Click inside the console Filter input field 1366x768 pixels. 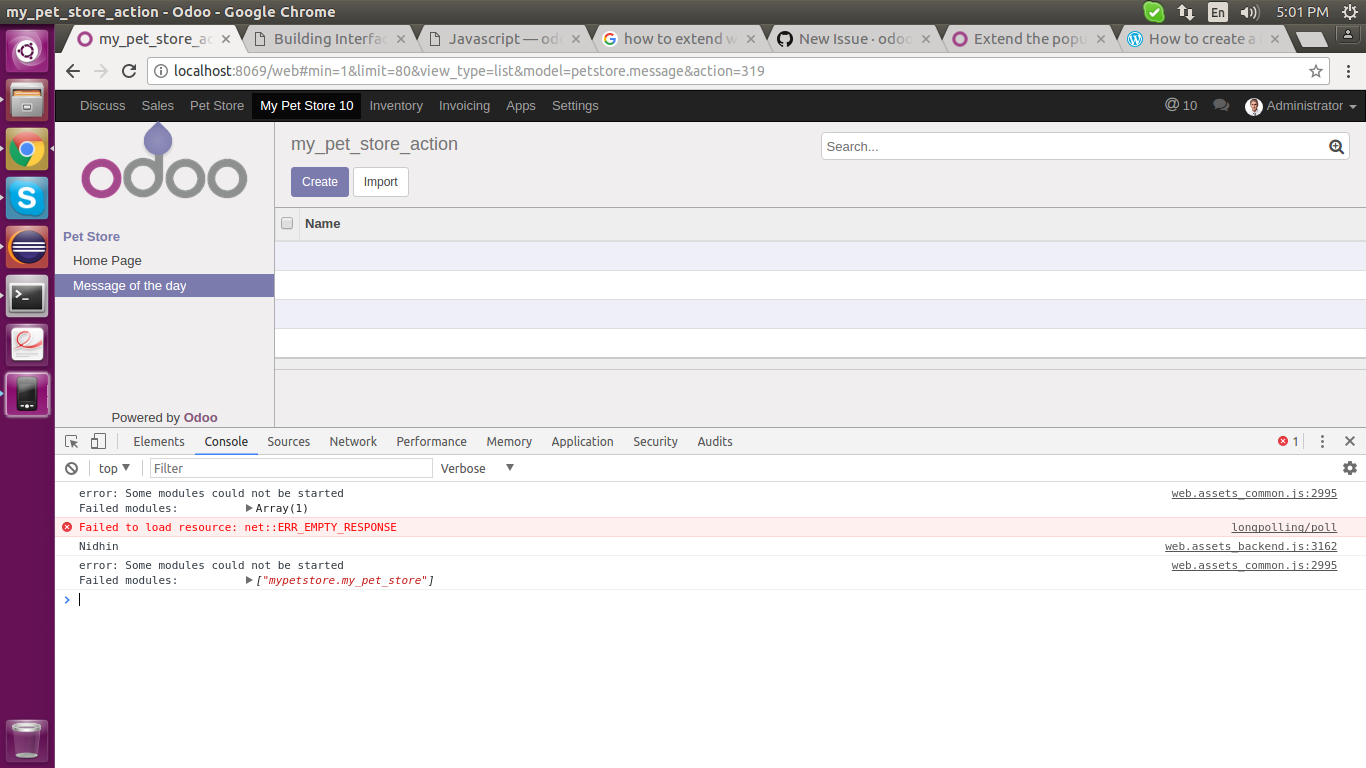click(290, 468)
